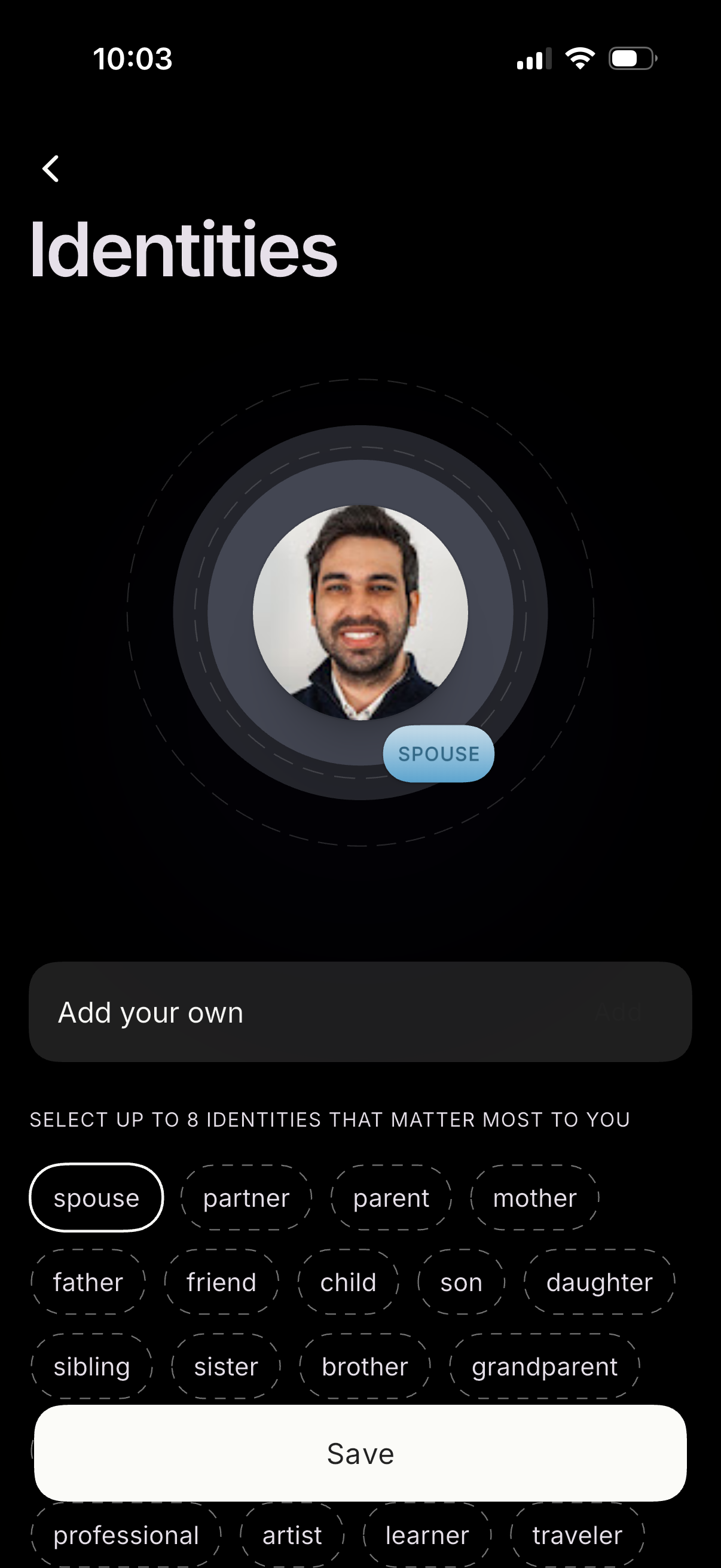Viewport: 721px width, 1568px height.
Task: Tap the blue SPOUSE badge
Action: pyautogui.click(x=439, y=754)
